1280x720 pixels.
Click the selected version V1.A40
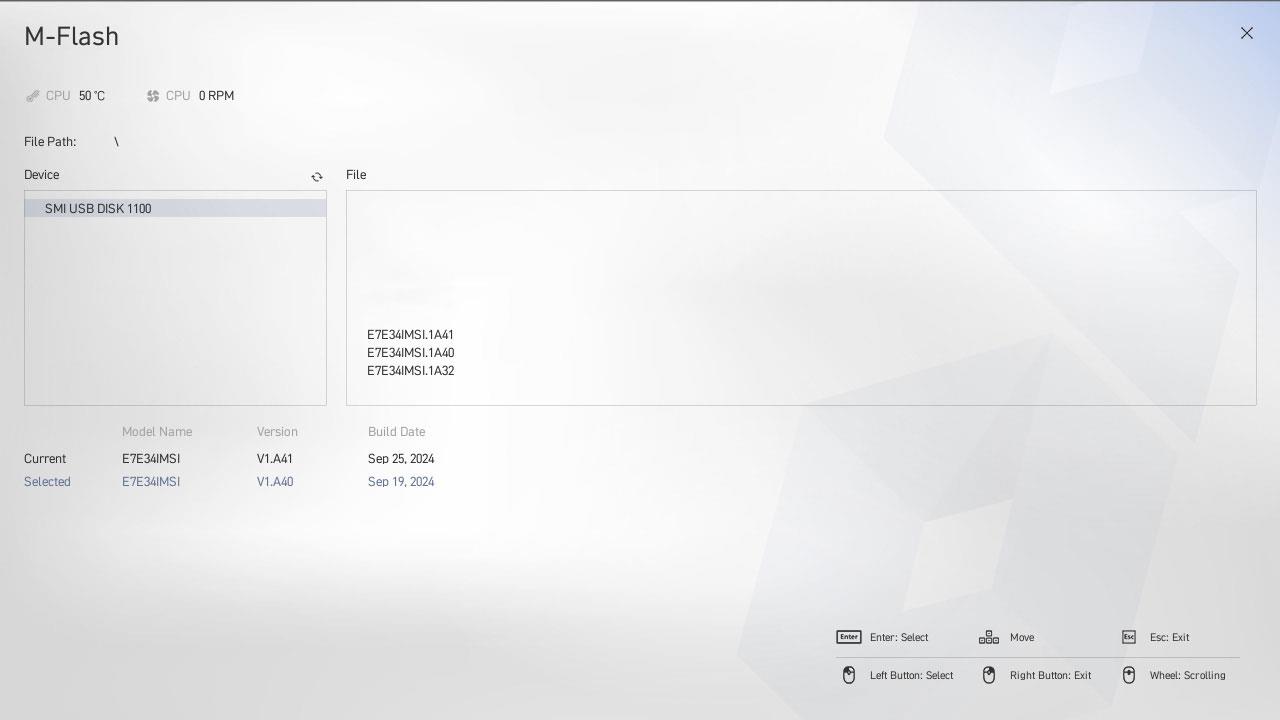click(275, 482)
